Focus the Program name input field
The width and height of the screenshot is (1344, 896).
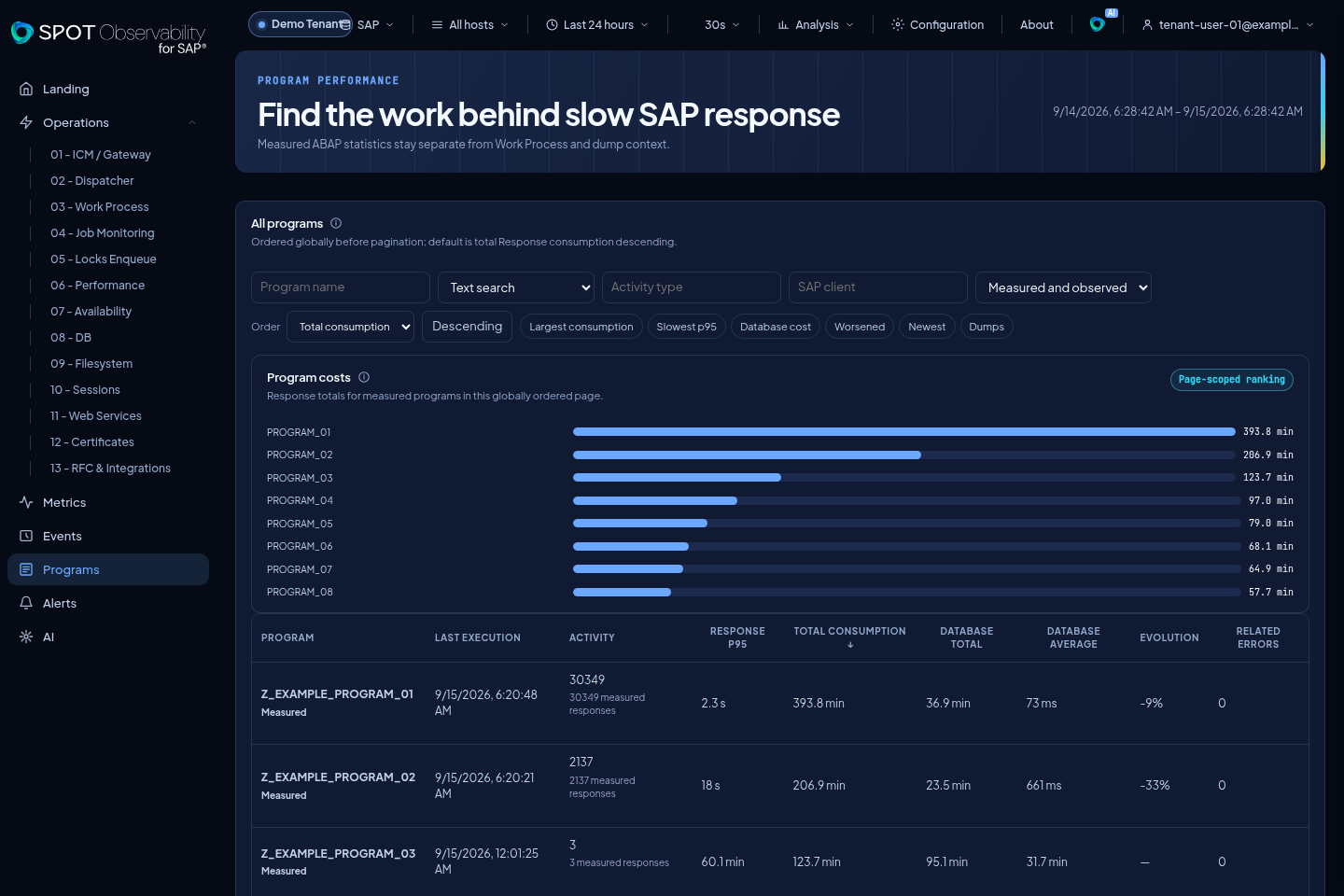click(341, 287)
